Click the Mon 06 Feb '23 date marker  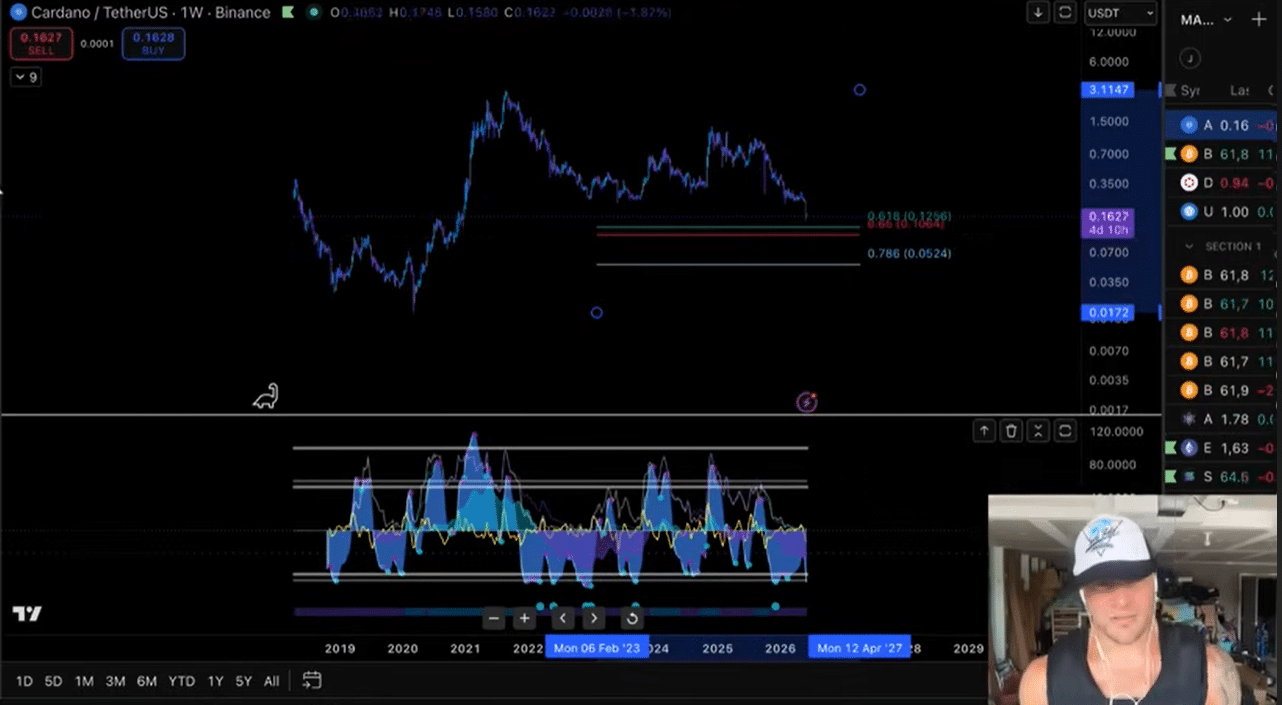coord(597,648)
